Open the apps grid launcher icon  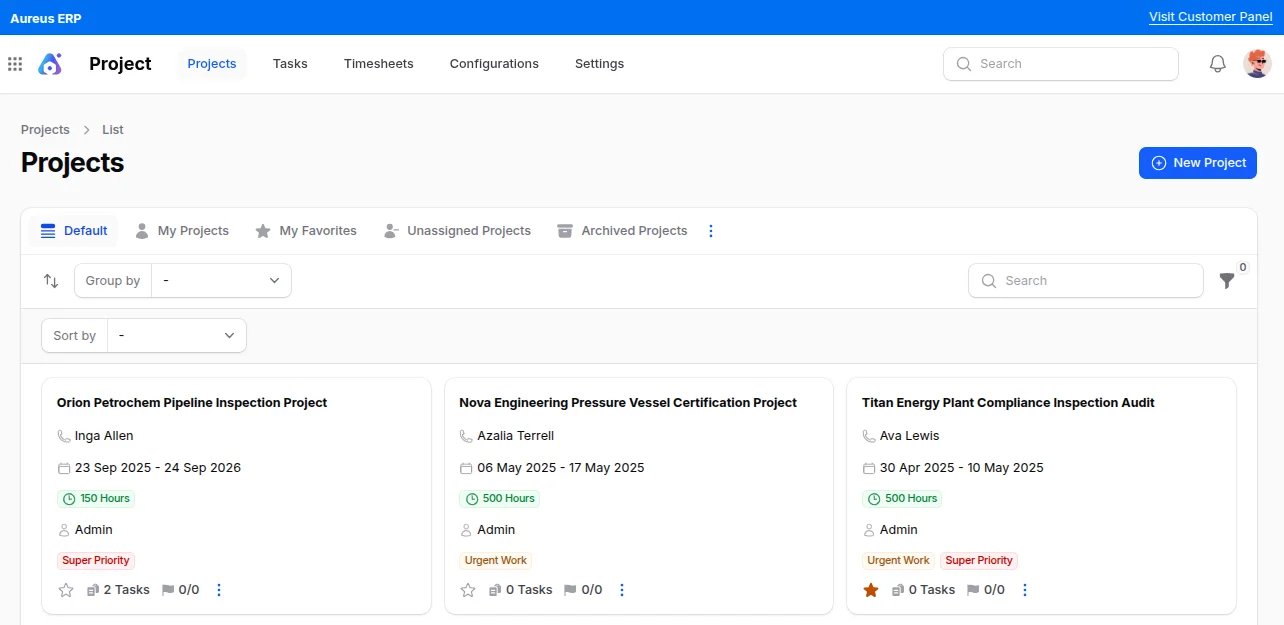tap(15, 64)
